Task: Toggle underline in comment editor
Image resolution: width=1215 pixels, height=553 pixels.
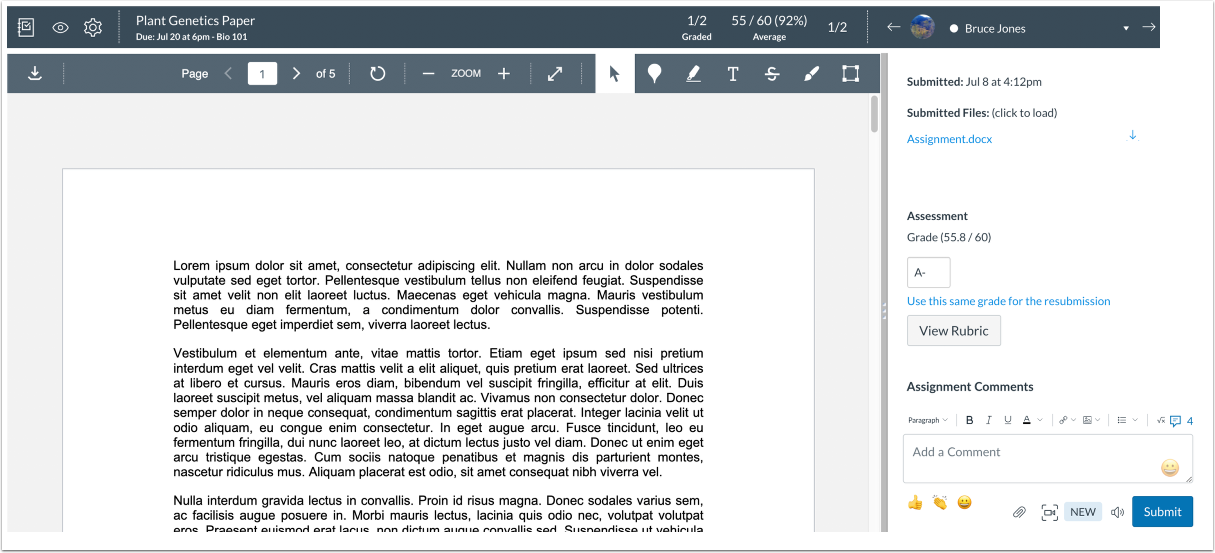Action: click(x=1007, y=420)
